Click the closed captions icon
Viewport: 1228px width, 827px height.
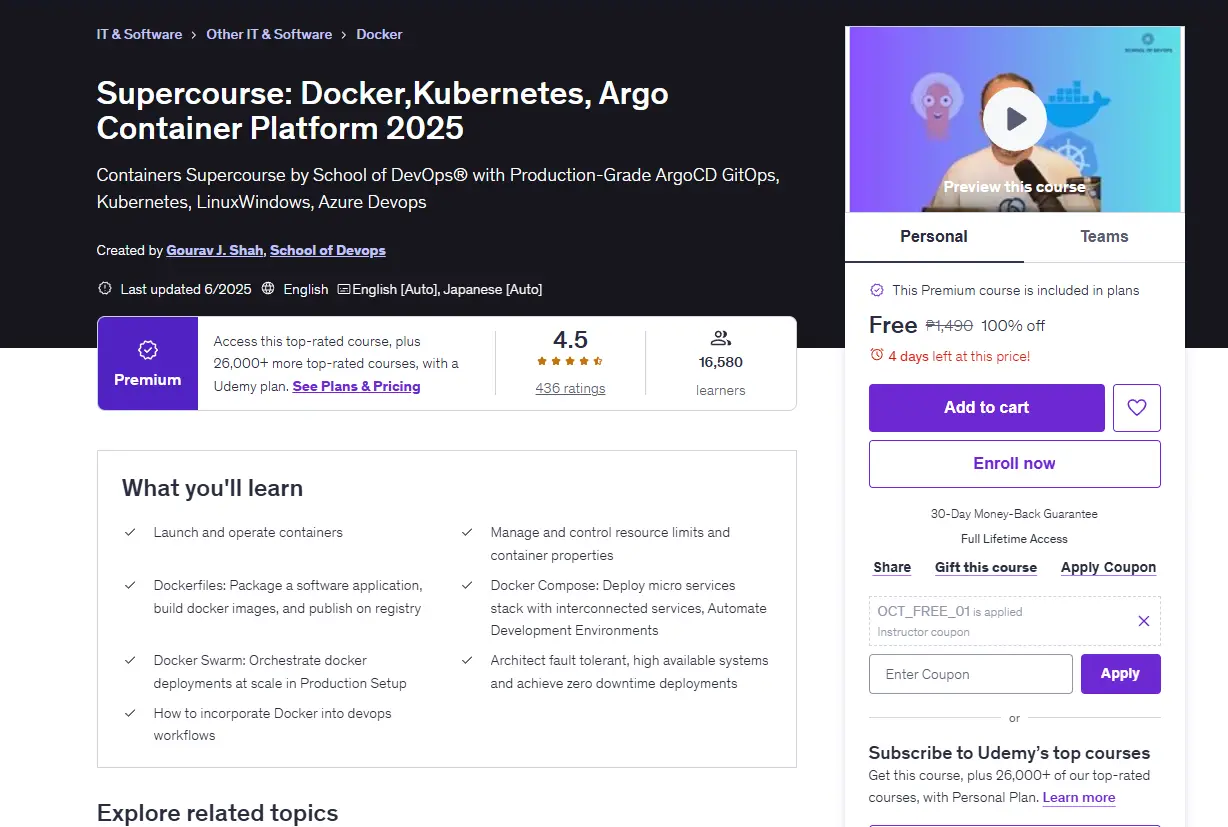coord(343,289)
